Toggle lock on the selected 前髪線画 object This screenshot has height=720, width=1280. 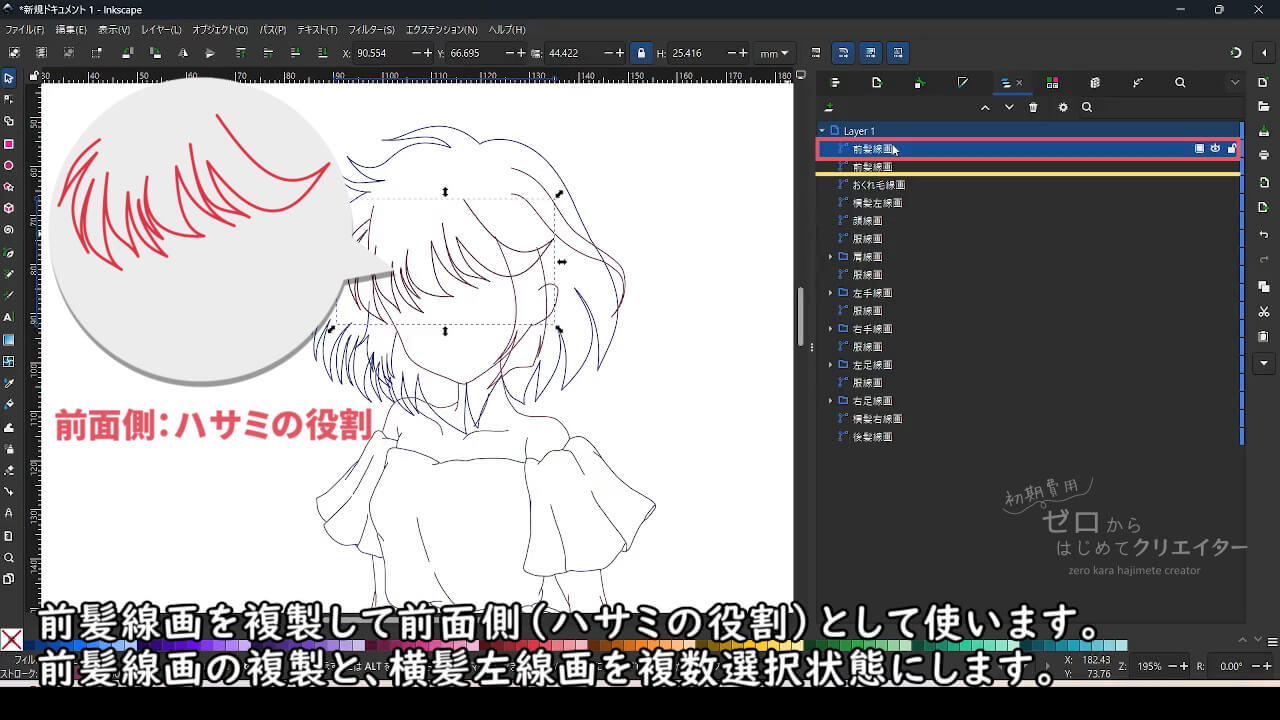(1231, 149)
